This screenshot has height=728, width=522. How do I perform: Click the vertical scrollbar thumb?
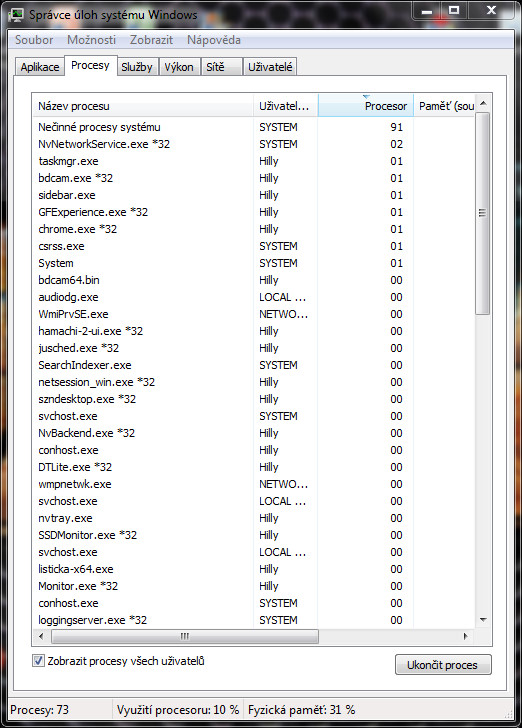pyautogui.click(x=483, y=214)
